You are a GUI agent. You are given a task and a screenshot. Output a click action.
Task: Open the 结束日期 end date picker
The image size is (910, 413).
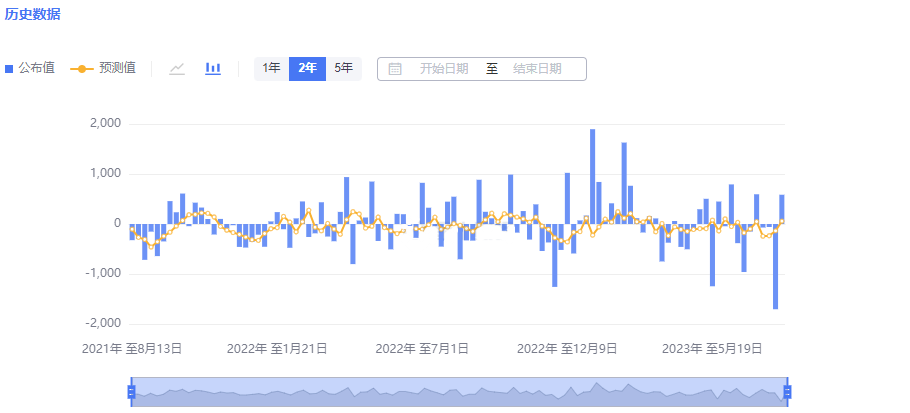point(537,69)
